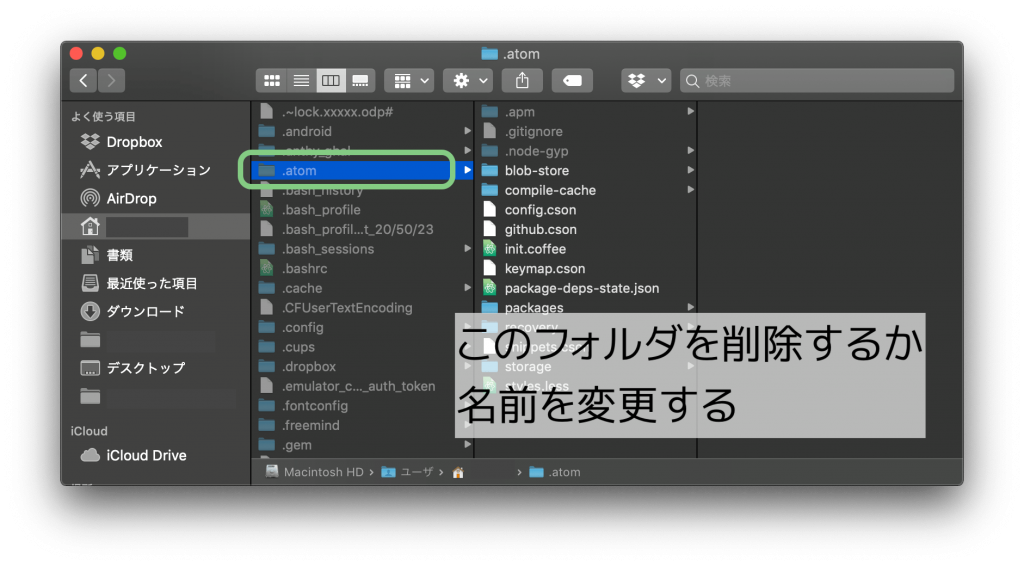
Task: Expand the .node-gyp folder arrow
Action: coord(690,151)
